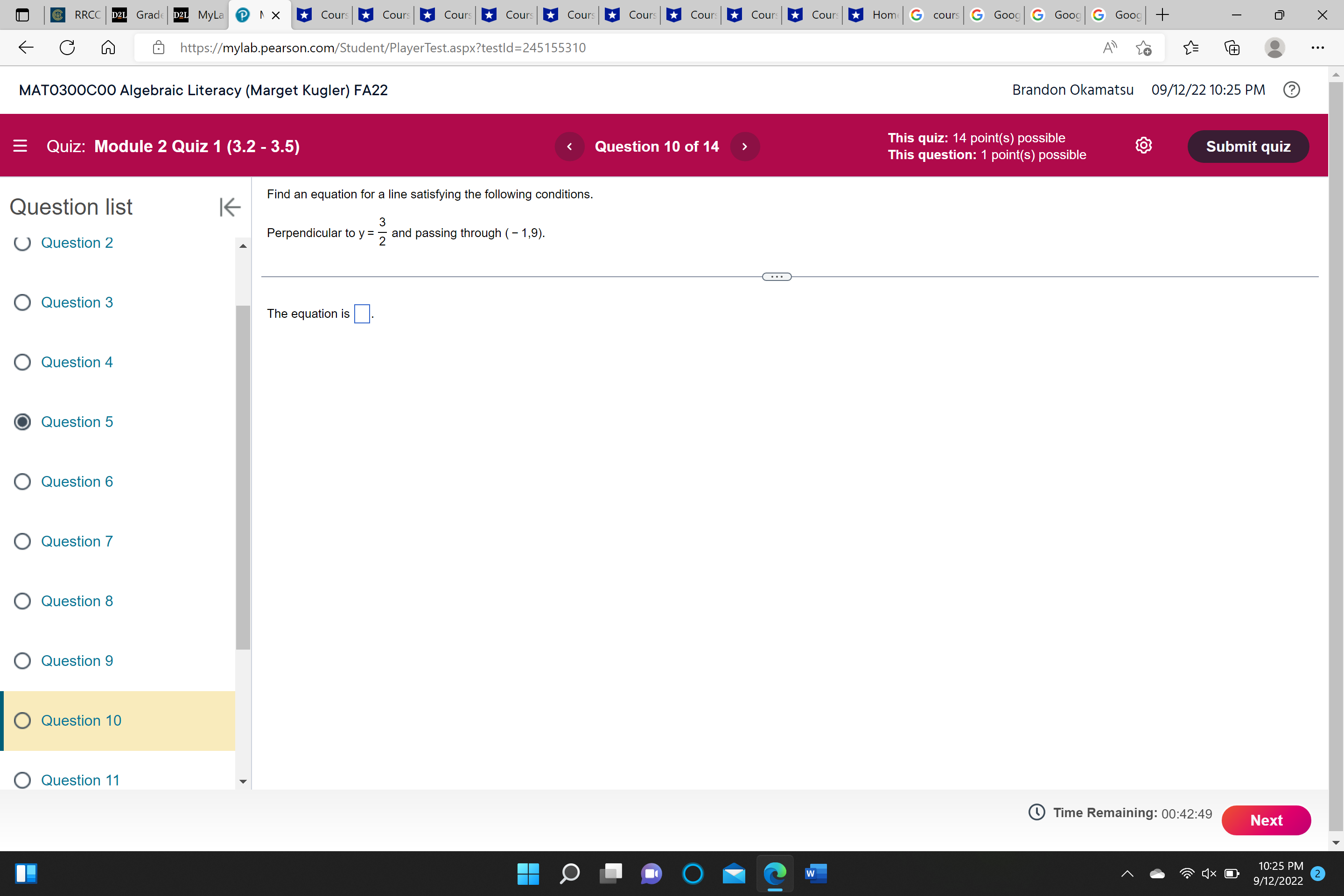
Task: Open Windows Search from the taskbar
Action: (569, 874)
